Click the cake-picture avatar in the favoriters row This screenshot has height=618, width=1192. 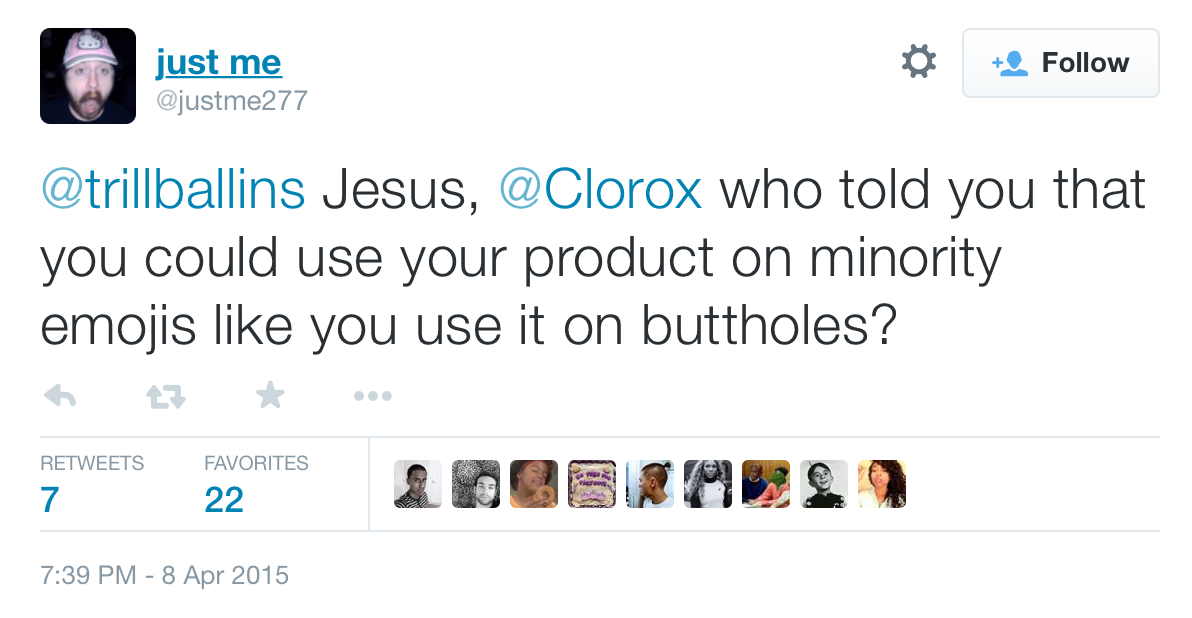(x=592, y=483)
